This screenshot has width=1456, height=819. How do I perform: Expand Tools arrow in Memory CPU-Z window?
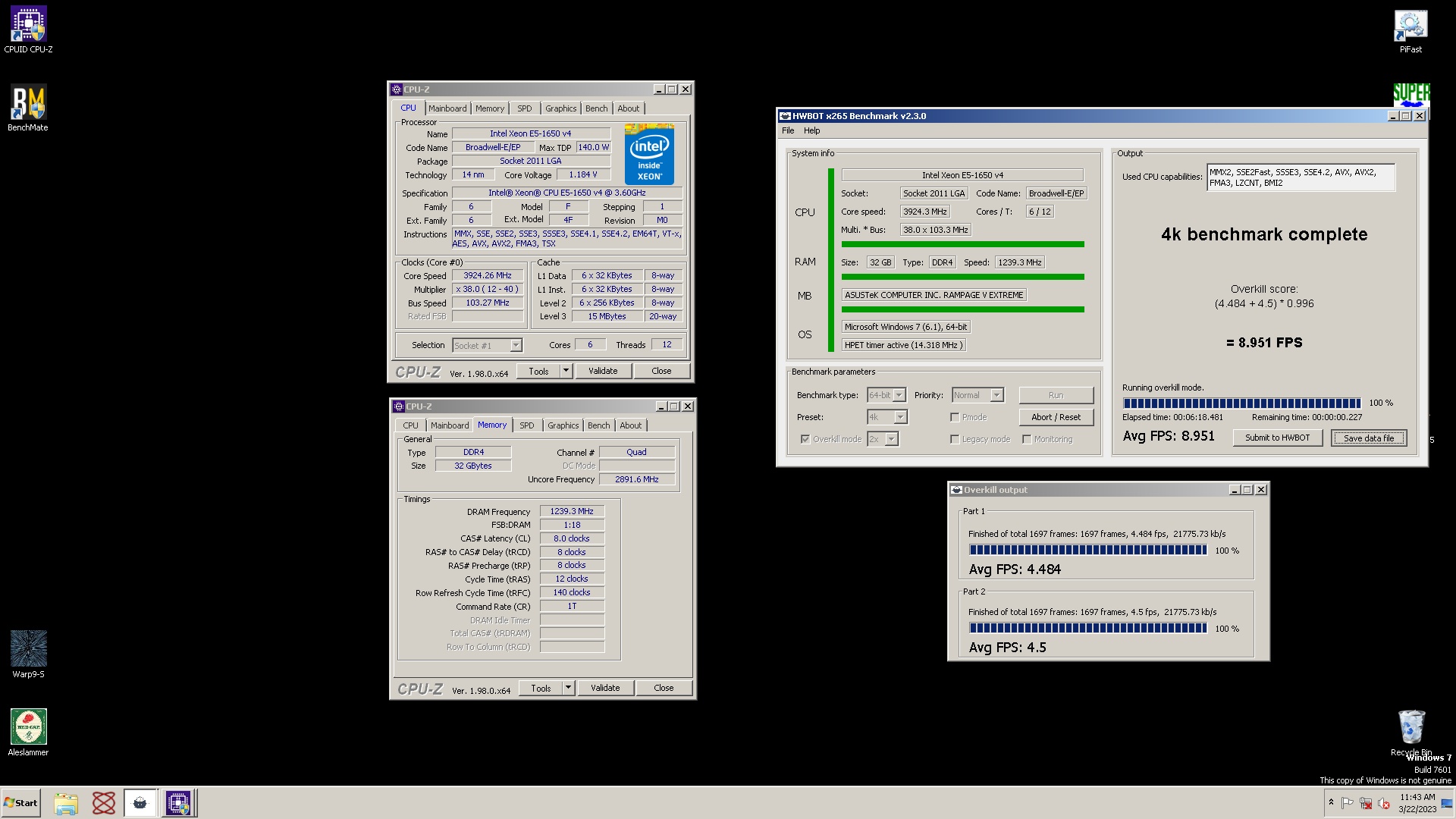pyautogui.click(x=568, y=688)
